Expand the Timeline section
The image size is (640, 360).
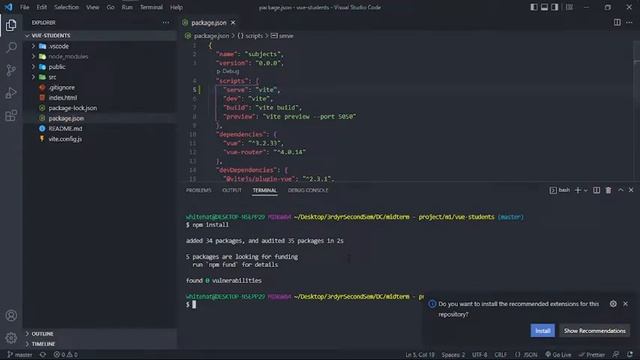pos(100,344)
